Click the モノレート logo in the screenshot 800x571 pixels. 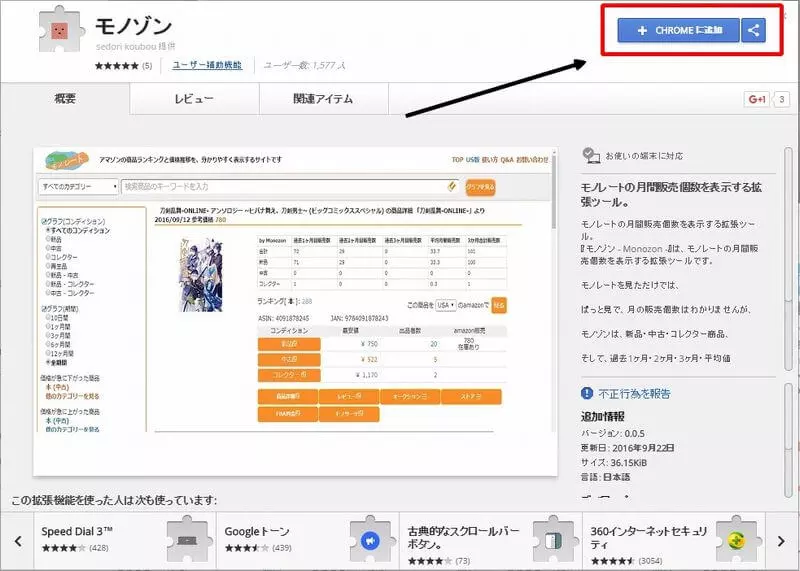[67, 161]
